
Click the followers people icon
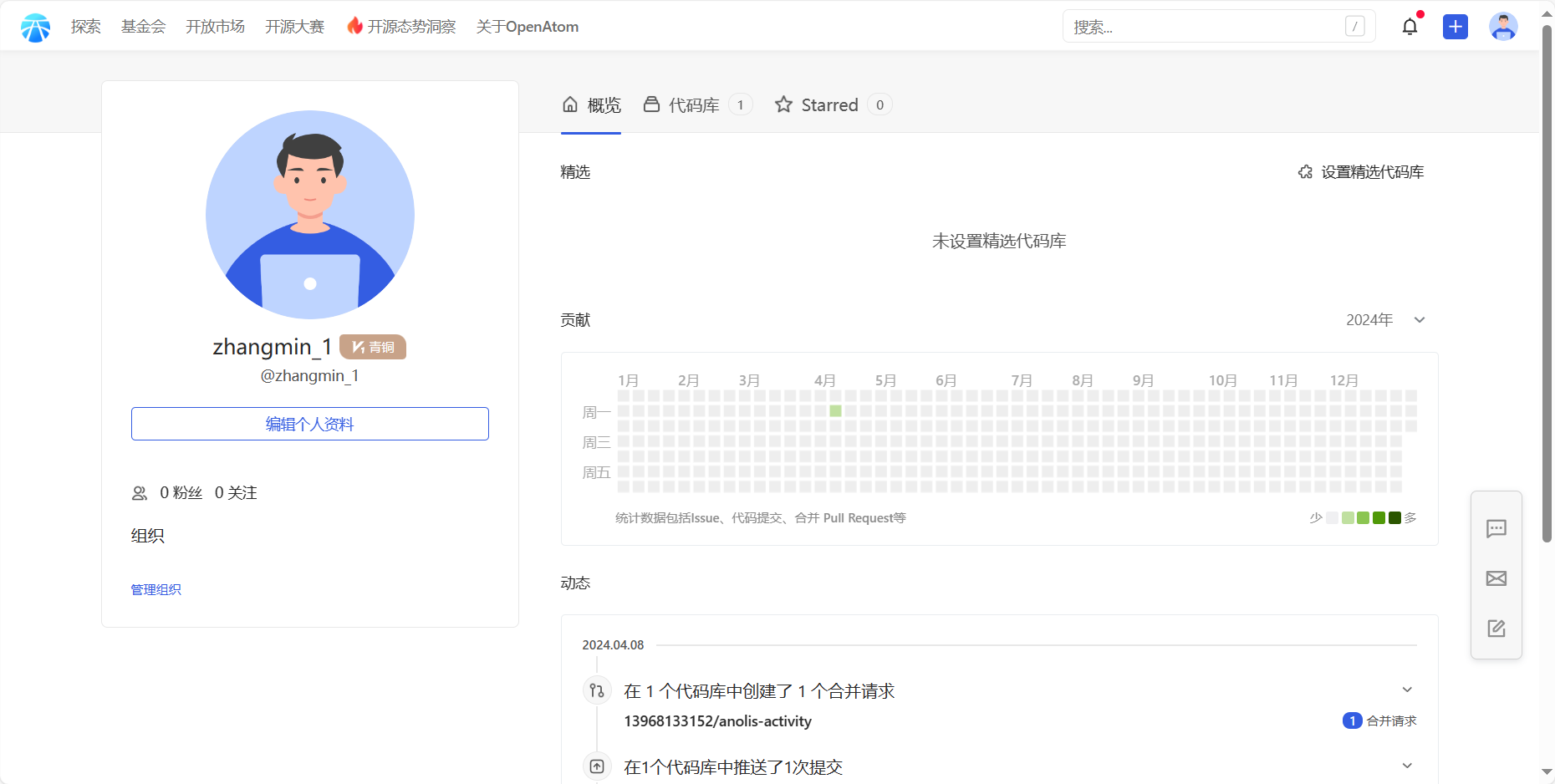point(140,493)
